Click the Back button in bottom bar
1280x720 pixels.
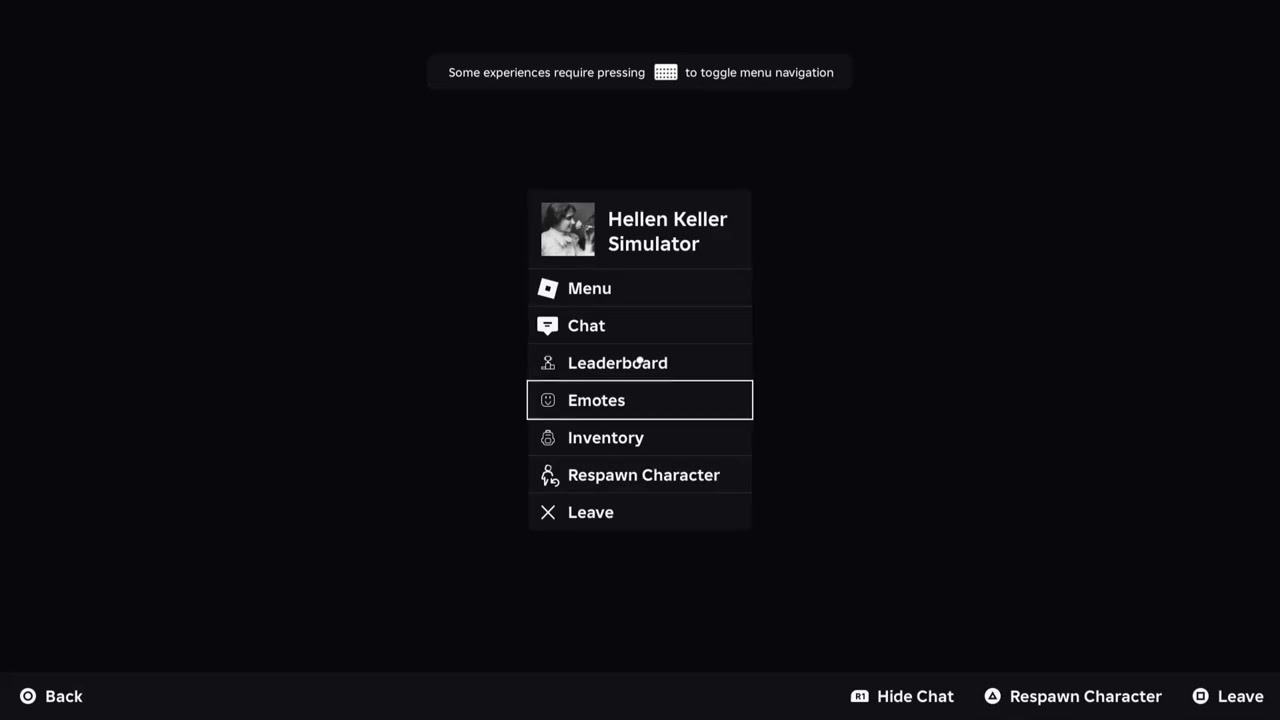pyautogui.click(x=51, y=696)
